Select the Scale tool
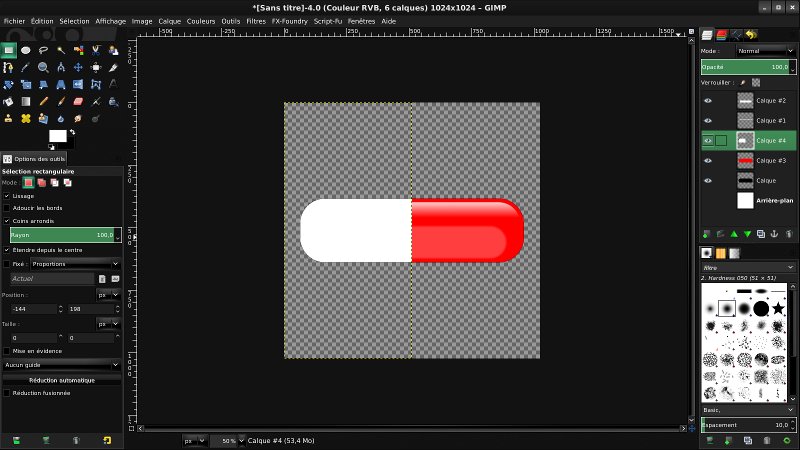 pyautogui.click(x=26, y=85)
